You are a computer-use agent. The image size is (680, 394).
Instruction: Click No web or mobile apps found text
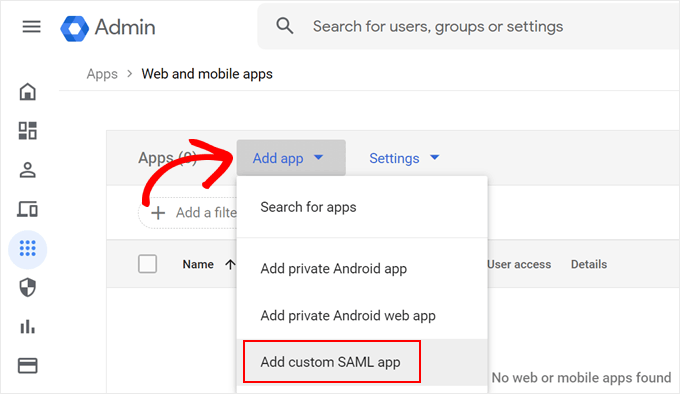(581, 378)
